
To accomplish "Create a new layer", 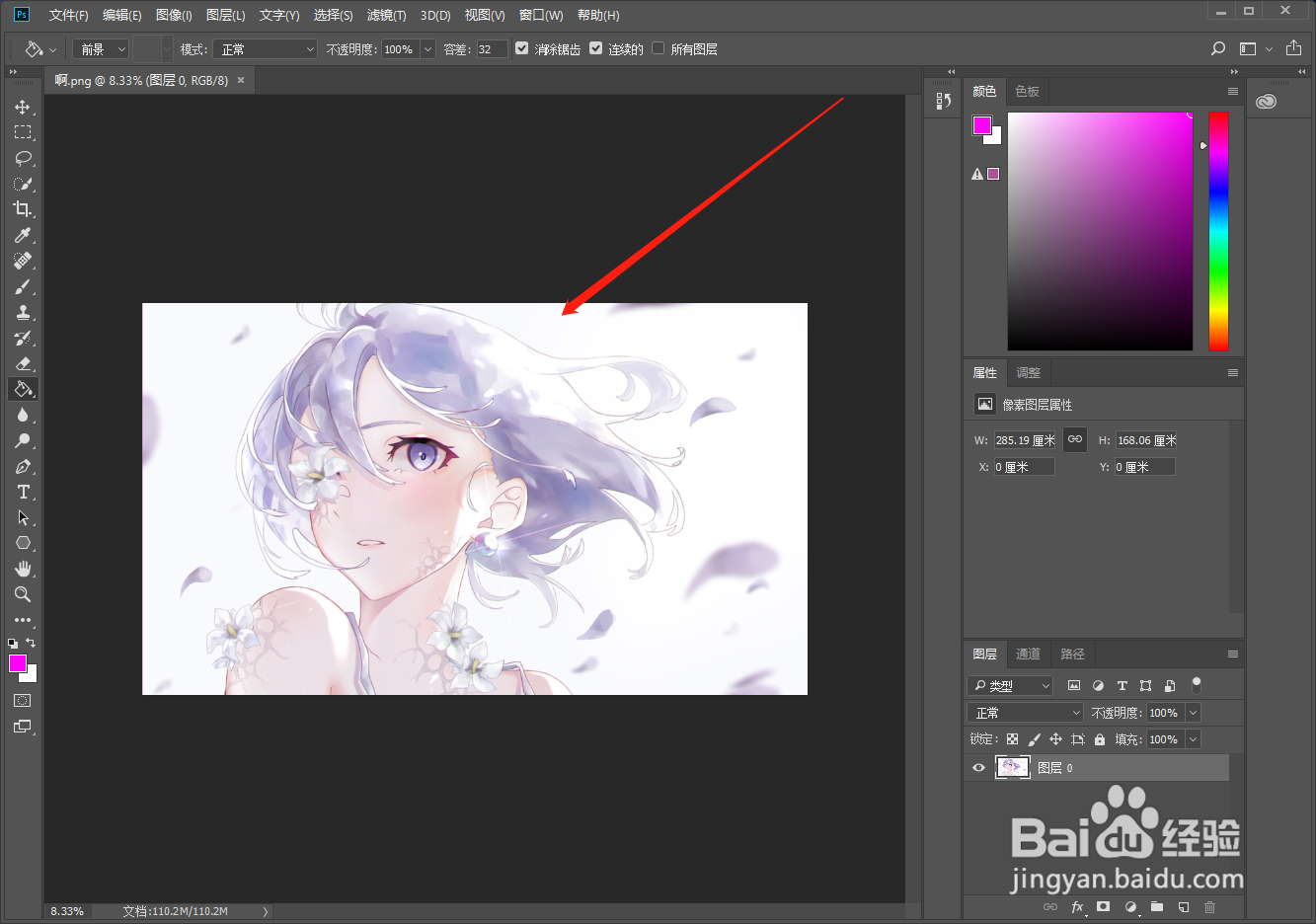I will pos(1183,906).
